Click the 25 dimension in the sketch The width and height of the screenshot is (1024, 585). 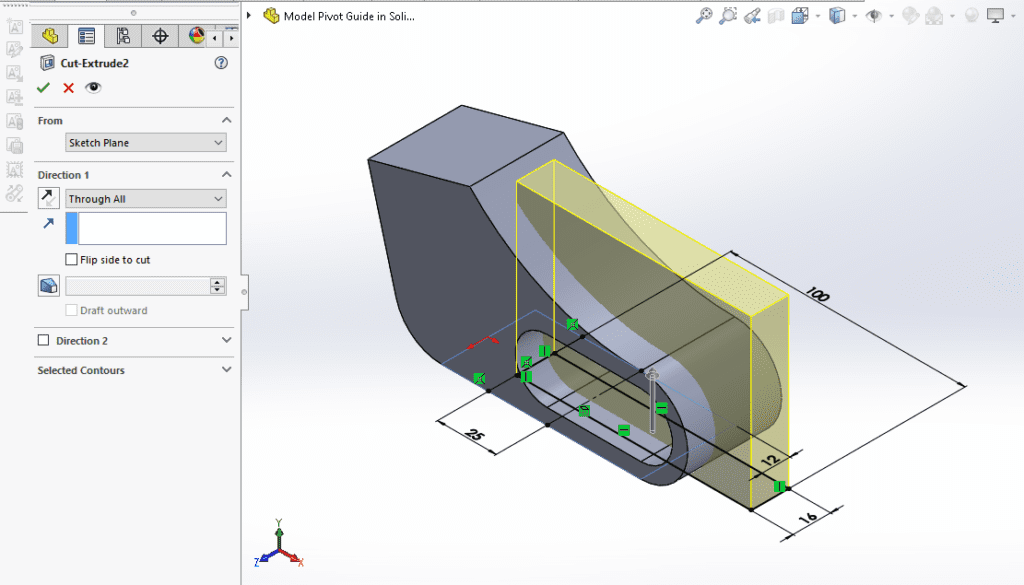tap(475, 434)
